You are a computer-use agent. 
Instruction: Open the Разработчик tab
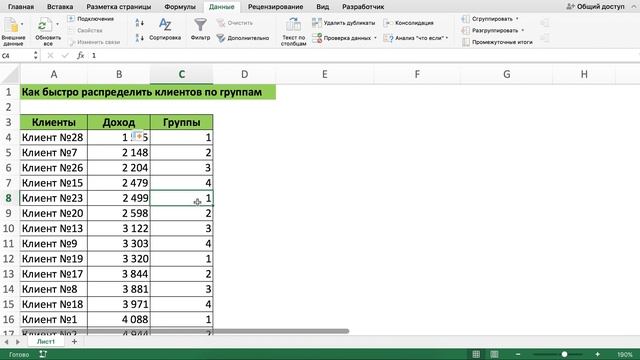click(363, 7)
